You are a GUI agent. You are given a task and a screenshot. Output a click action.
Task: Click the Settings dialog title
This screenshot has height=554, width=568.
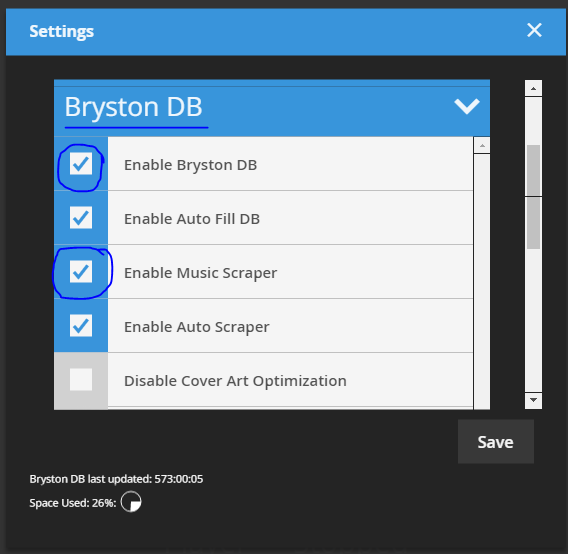62,32
